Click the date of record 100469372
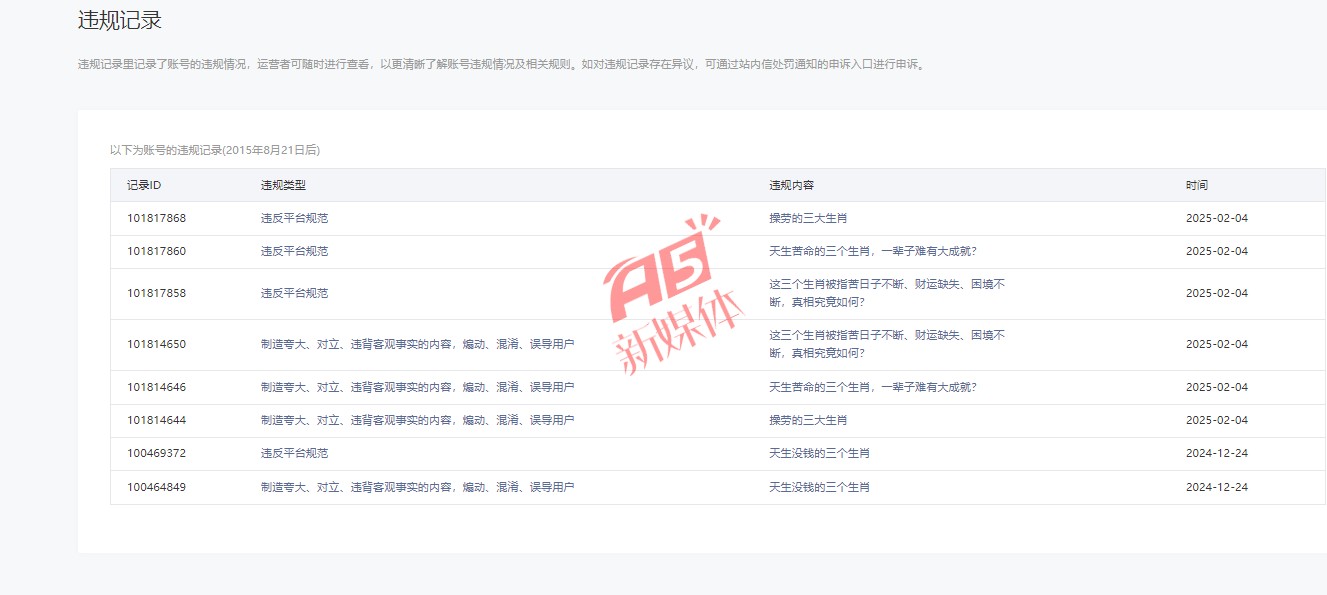Viewport: 1327px width, 595px height. point(1216,453)
